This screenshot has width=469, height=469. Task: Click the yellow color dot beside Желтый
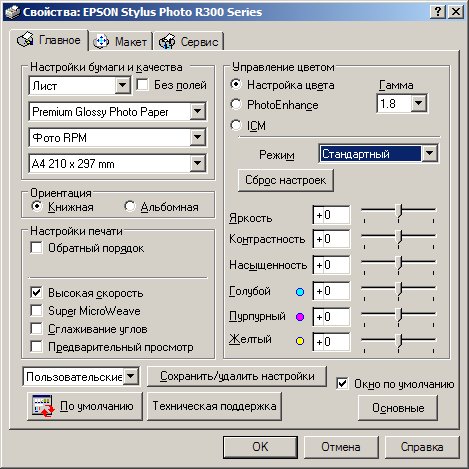300,341
